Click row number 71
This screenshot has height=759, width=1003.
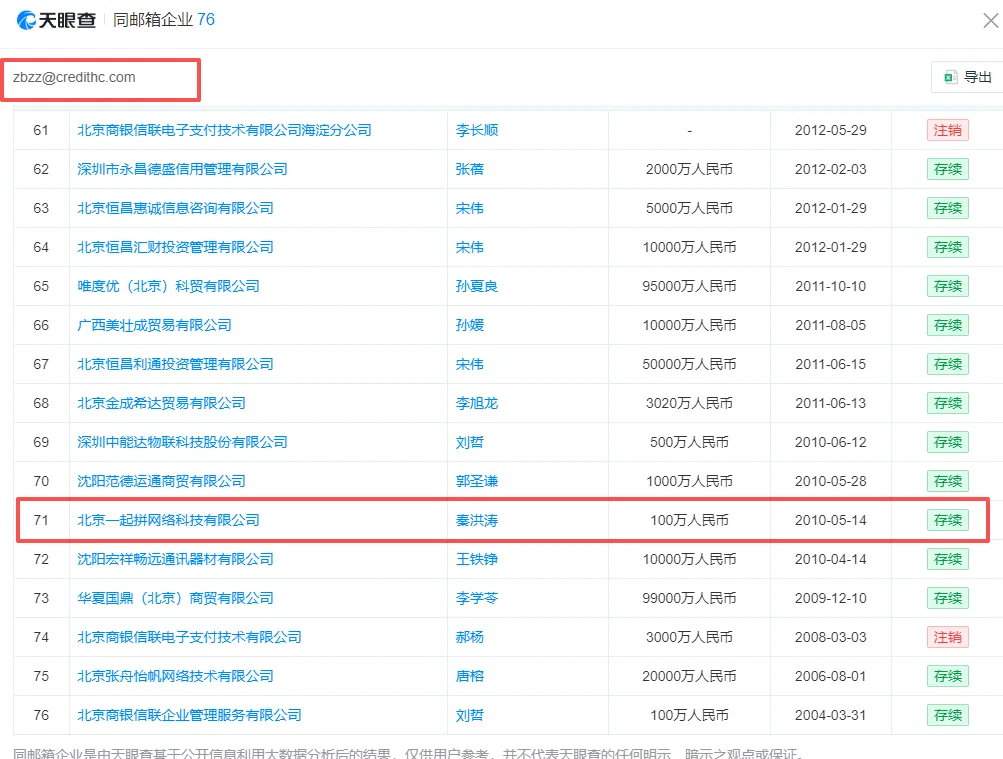click(41, 520)
